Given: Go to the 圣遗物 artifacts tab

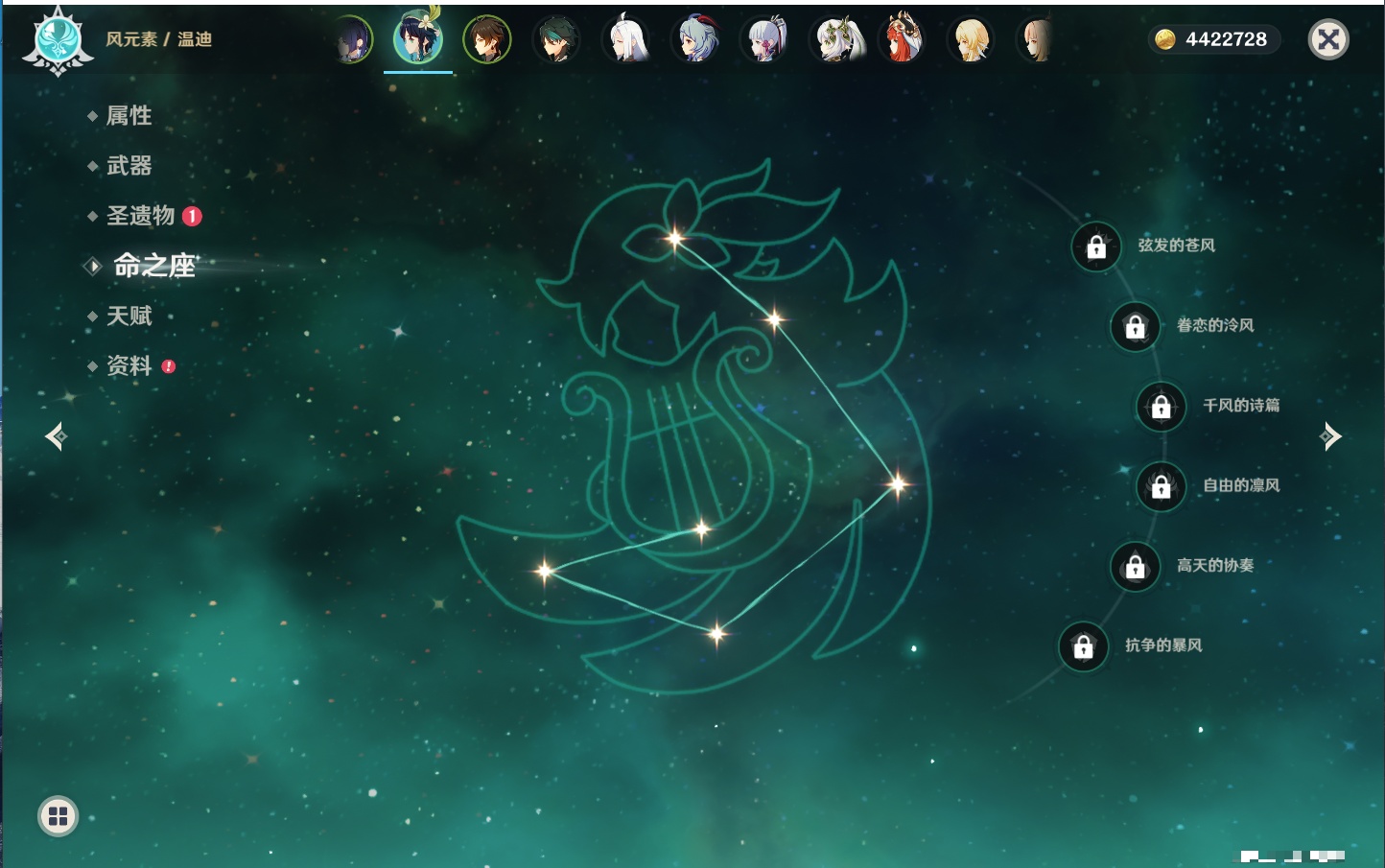Looking at the screenshot, I should tap(140, 216).
